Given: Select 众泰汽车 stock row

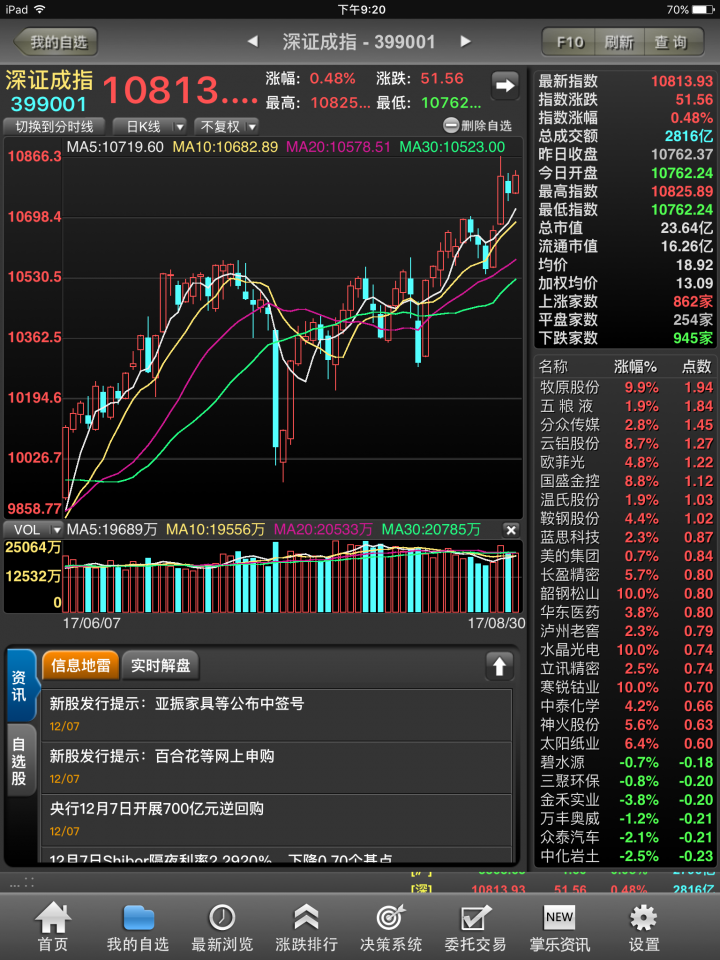Looking at the screenshot, I should click(x=626, y=837).
